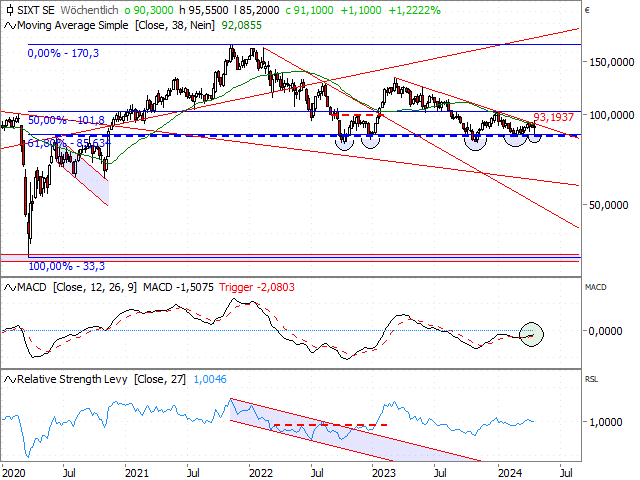Click the MACD indicator line icon
This screenshot has width=640, height=480.
coord(9,287)
